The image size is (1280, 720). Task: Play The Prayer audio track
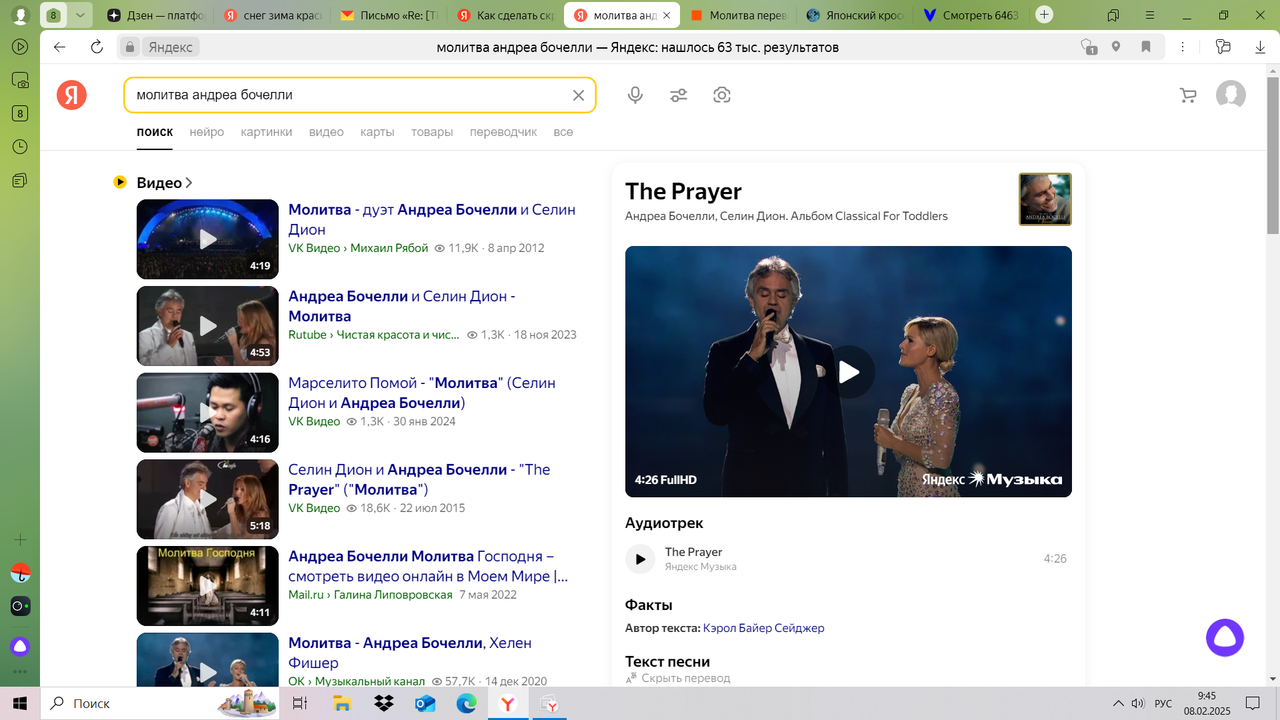coord(640,559)
